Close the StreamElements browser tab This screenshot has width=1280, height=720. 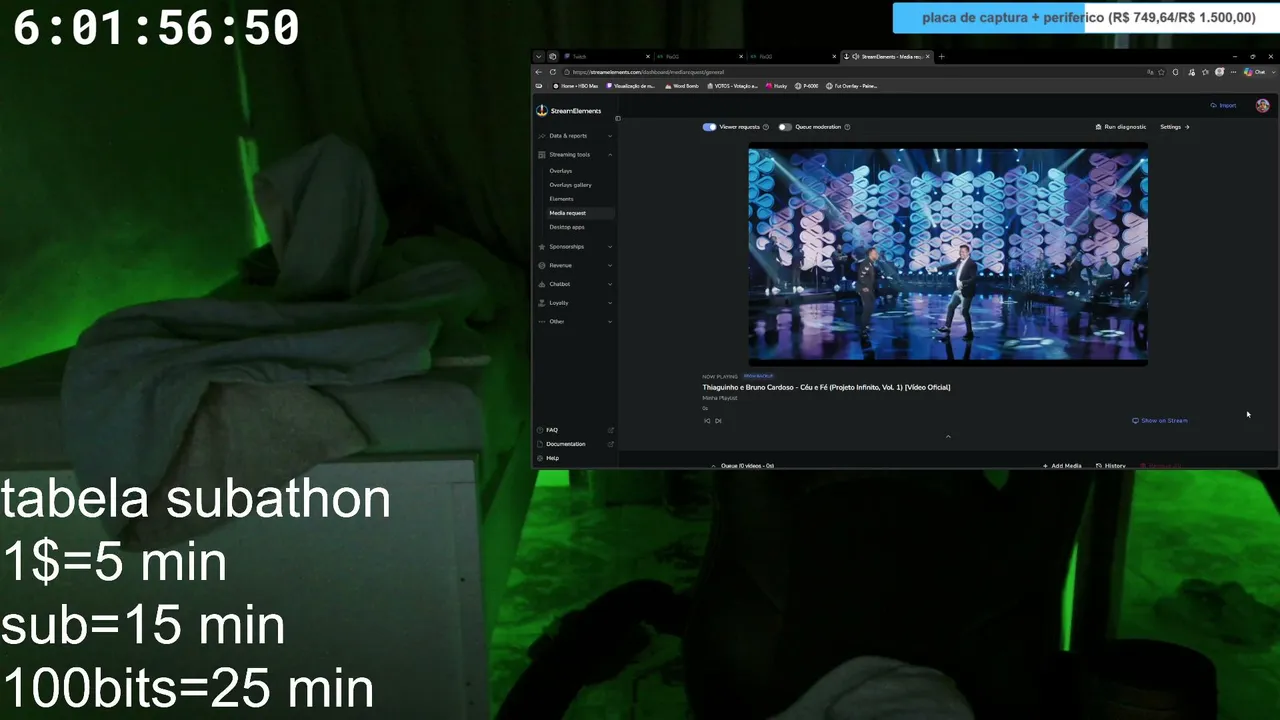(x=928, y=57)
